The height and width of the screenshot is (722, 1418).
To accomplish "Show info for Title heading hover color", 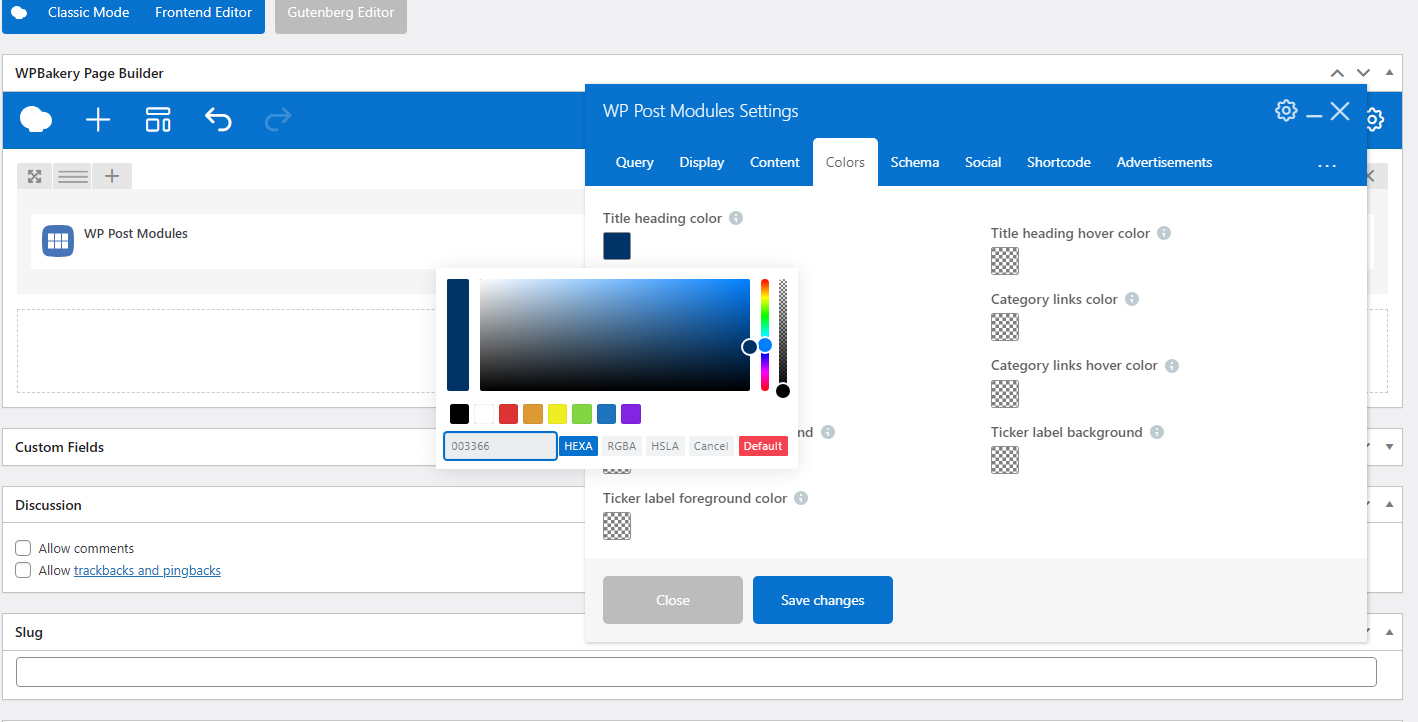I will pyautogui.click(x=1164, y=233).
